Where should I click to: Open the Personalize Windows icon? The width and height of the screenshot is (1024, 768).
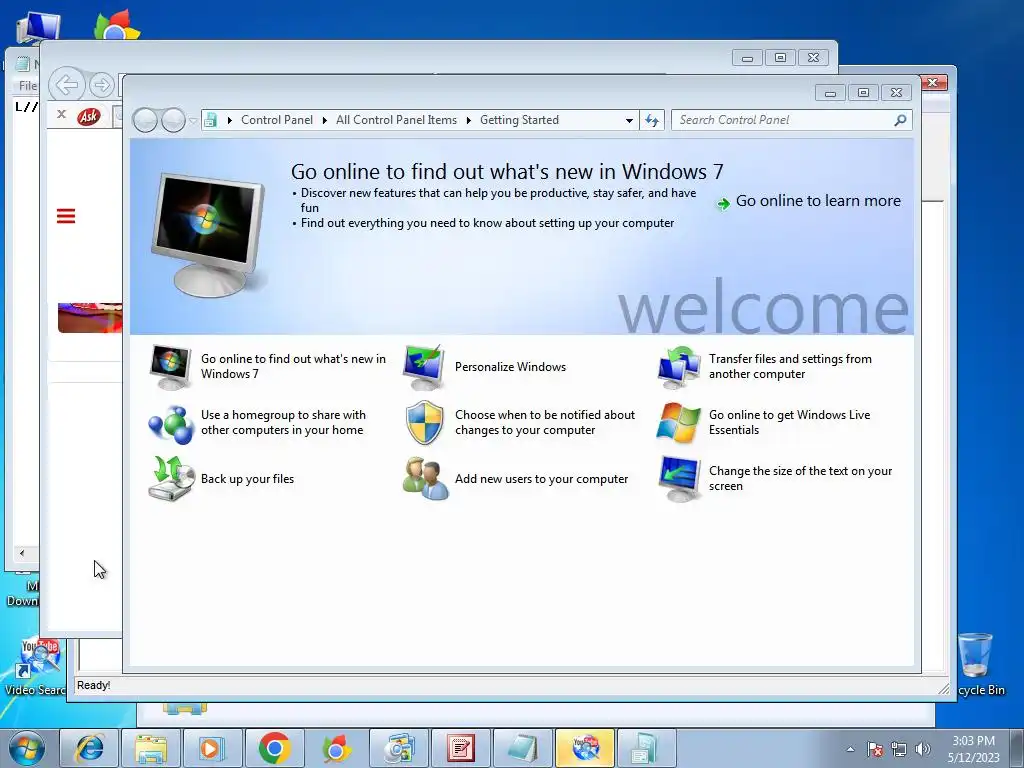click(x=424, y=366)
